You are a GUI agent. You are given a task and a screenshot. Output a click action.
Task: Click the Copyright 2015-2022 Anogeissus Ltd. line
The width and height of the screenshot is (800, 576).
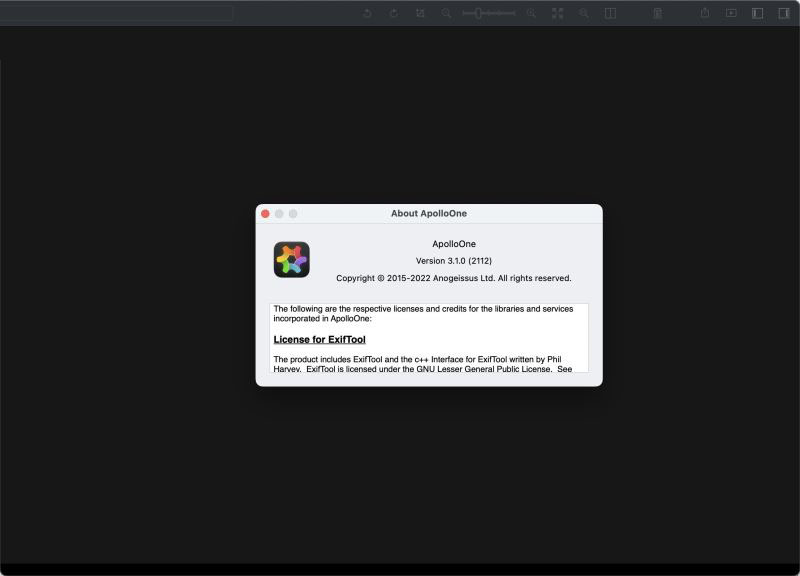454,278
